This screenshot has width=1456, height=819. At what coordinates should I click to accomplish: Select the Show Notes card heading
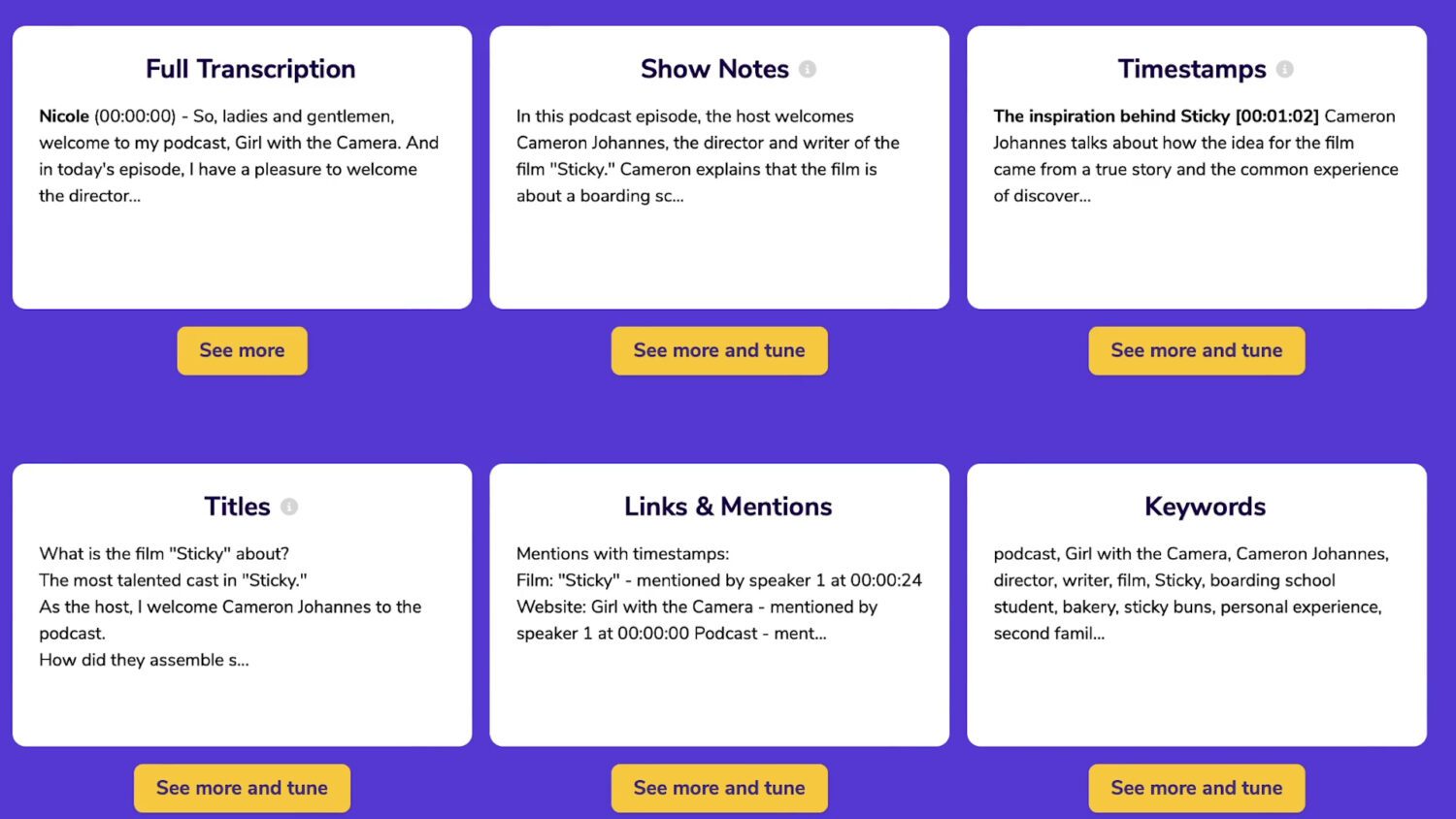(x=714, y=69)
